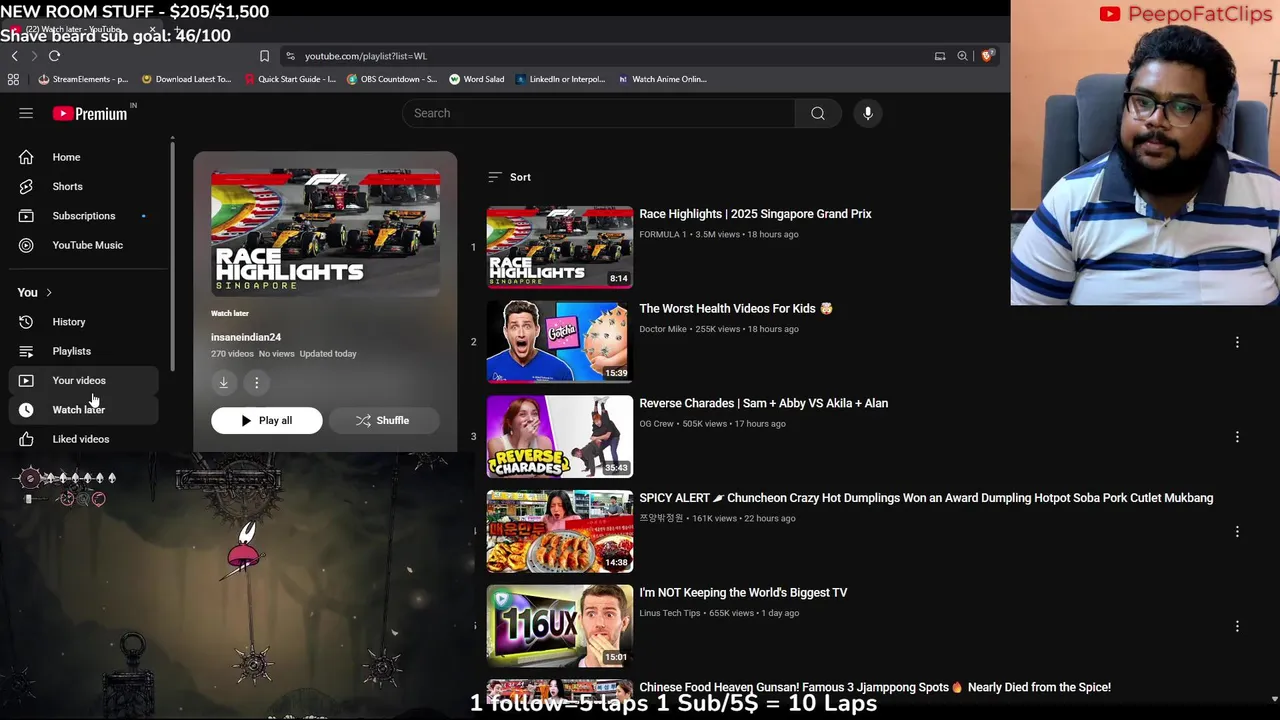This screenshot has width=1280, height=720.
Task: Open Race Highlights 2025 Singapore title link
Action: pyautogui.click(x=755, y=214)
